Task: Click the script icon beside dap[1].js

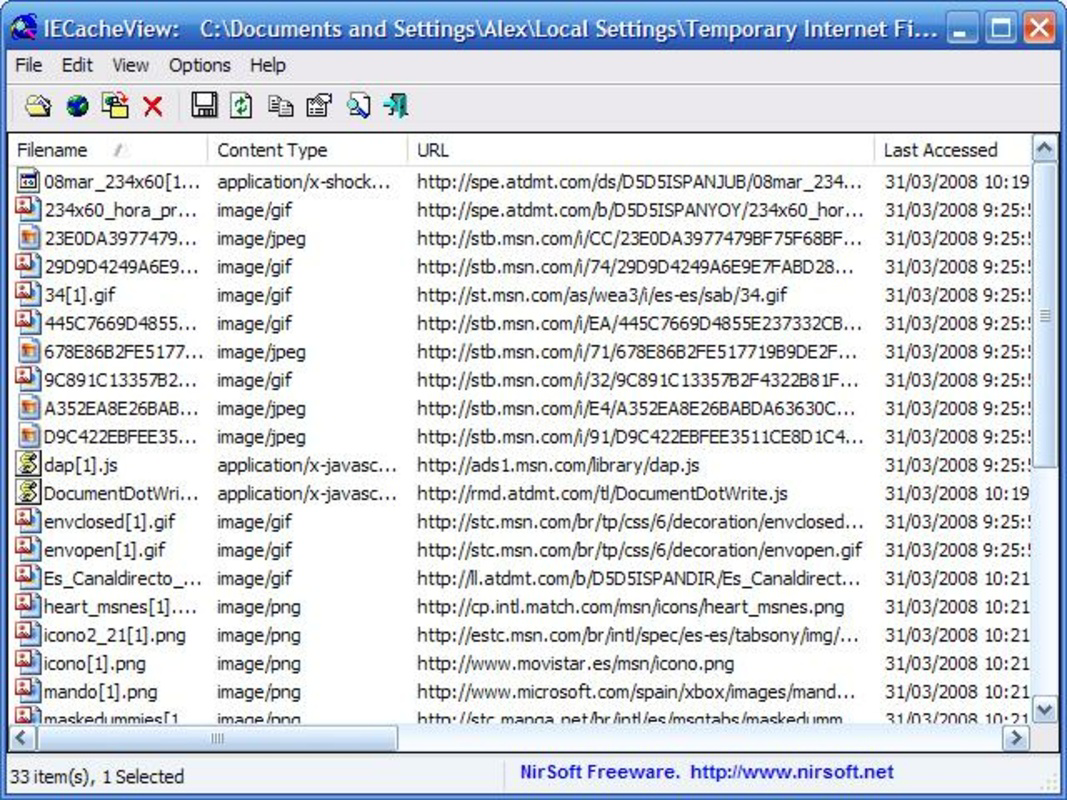Action: point(27,464)
